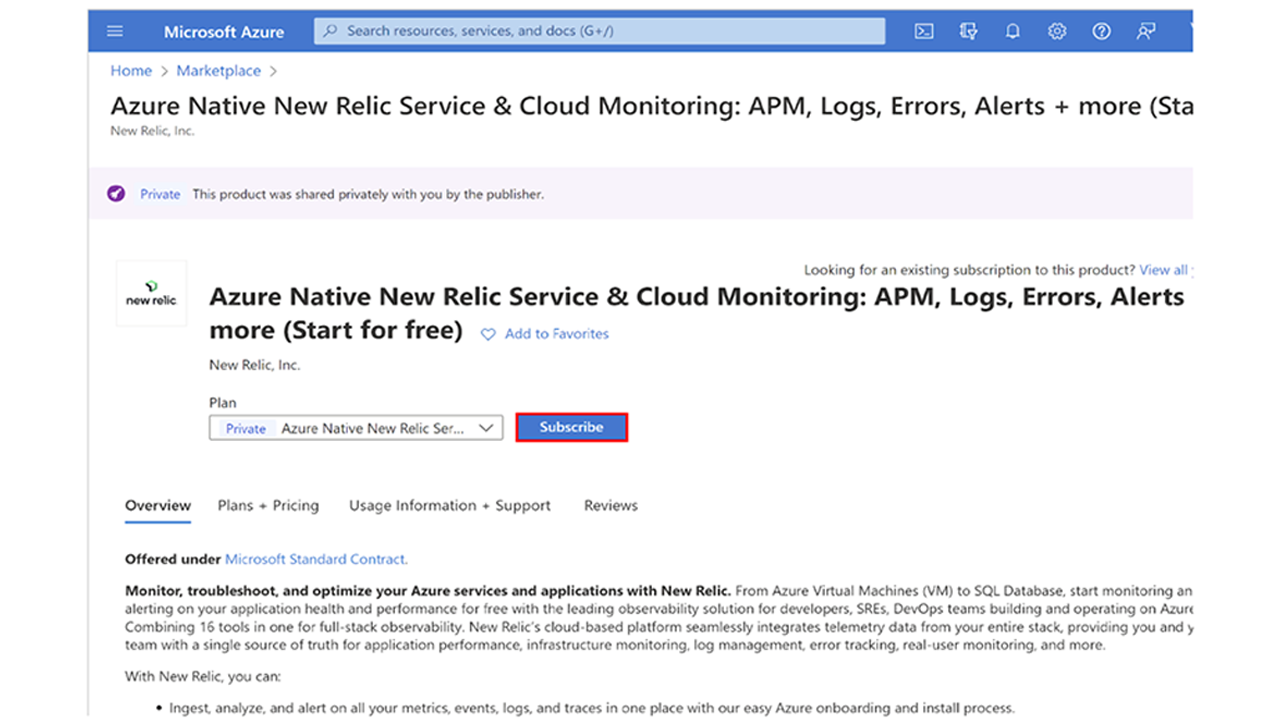Click the 'New Relic, Inc.' publisher text under the page title
The height and width of the screenshot is (720, 1280).
tap(152, 131)
